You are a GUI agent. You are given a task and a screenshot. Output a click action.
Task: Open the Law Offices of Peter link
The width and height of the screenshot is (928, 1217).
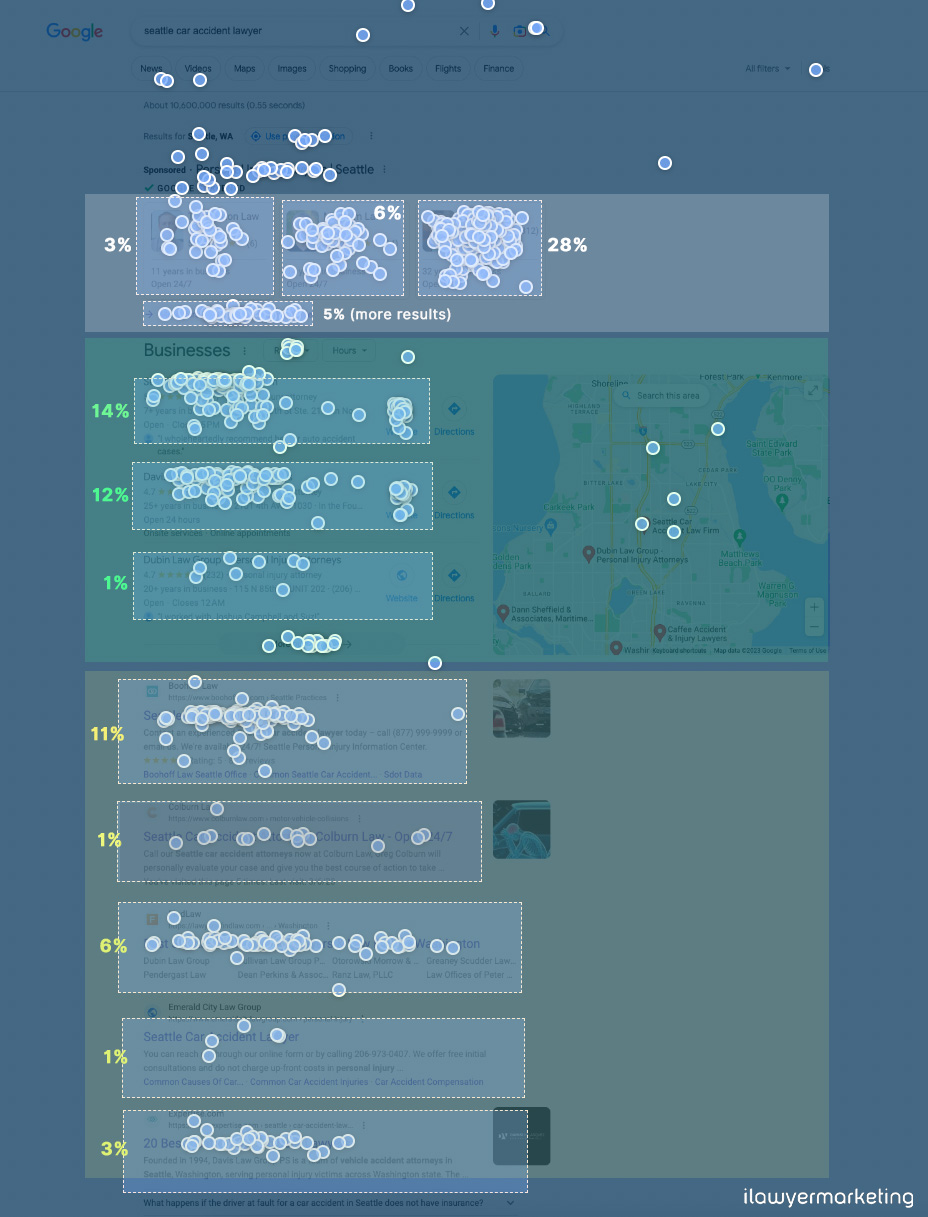470,974
